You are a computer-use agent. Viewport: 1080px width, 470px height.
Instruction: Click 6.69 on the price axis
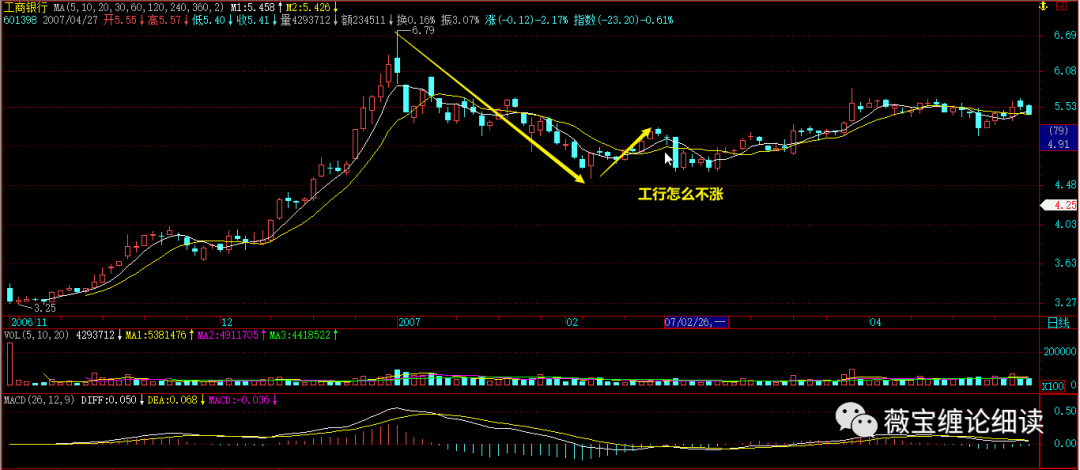click(x=1066, y=35)
